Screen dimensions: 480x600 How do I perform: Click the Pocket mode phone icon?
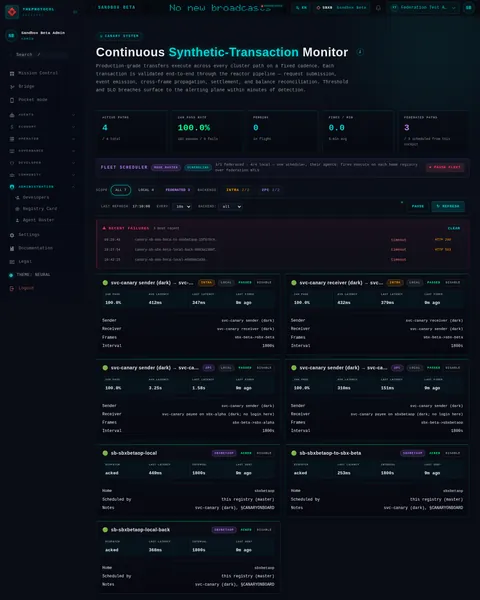pyautogui.click(x=12, y=100)
